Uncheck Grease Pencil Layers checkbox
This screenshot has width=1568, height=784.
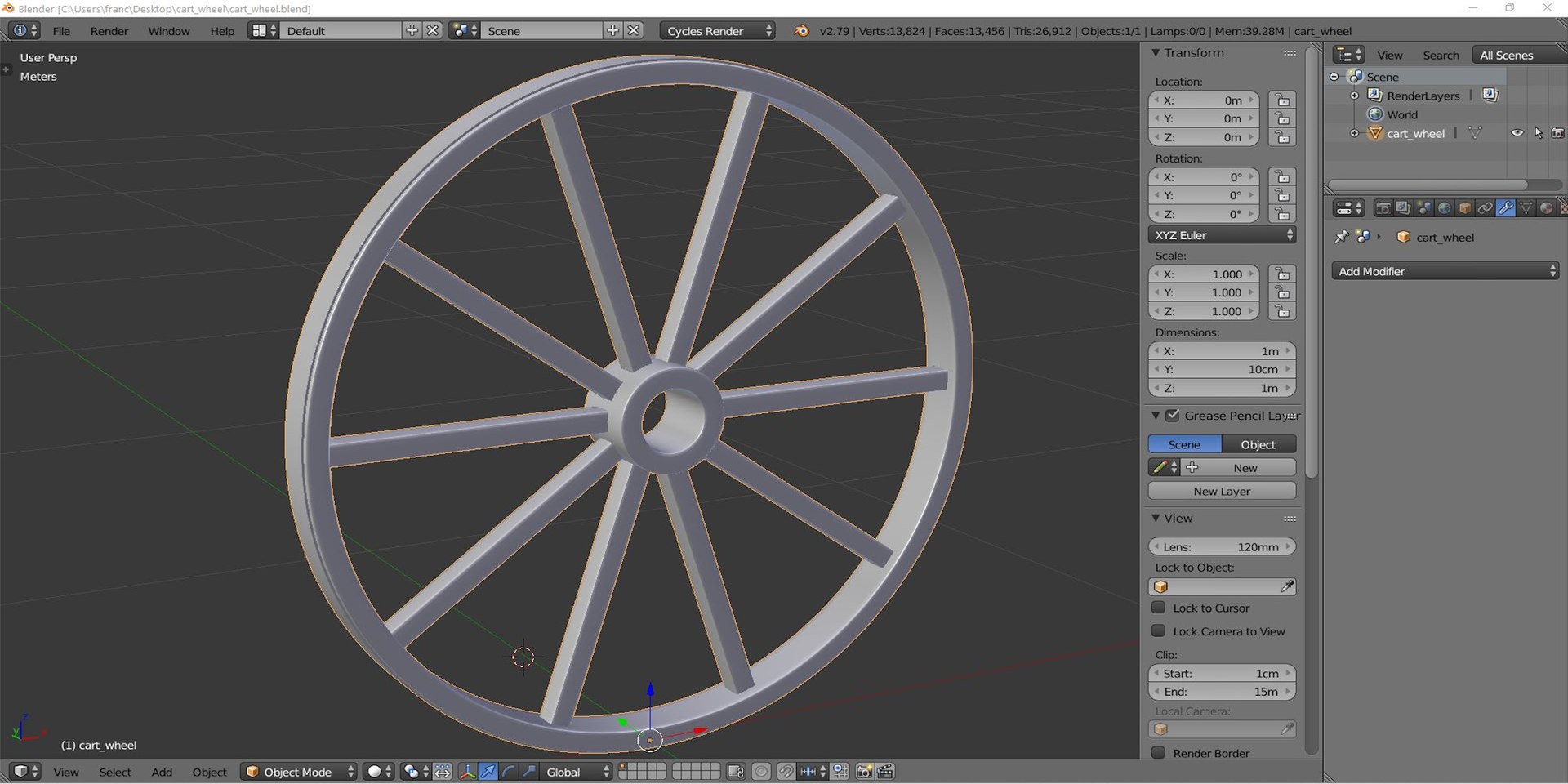[x=1173, y=416]
